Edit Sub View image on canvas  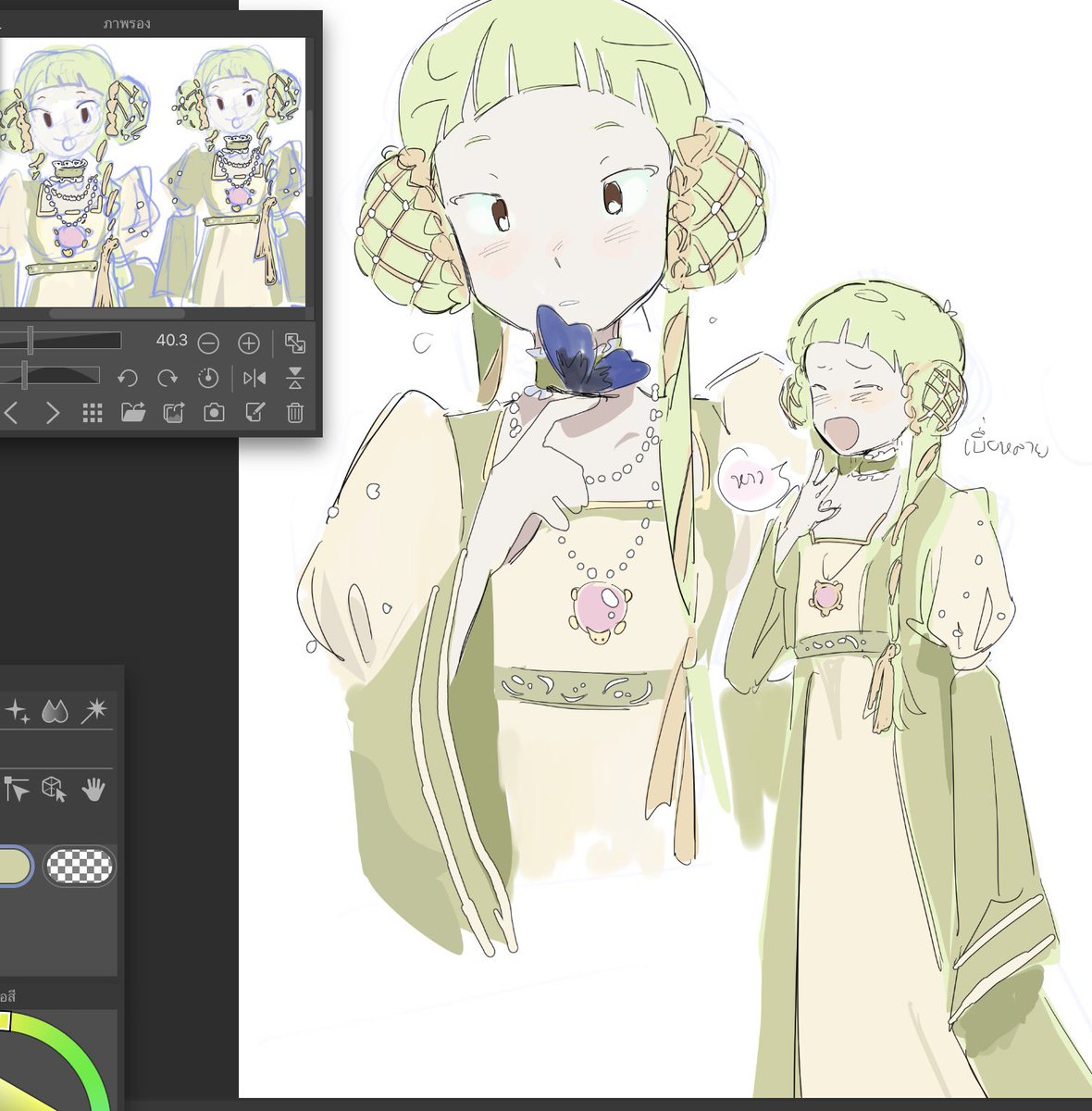254,413
